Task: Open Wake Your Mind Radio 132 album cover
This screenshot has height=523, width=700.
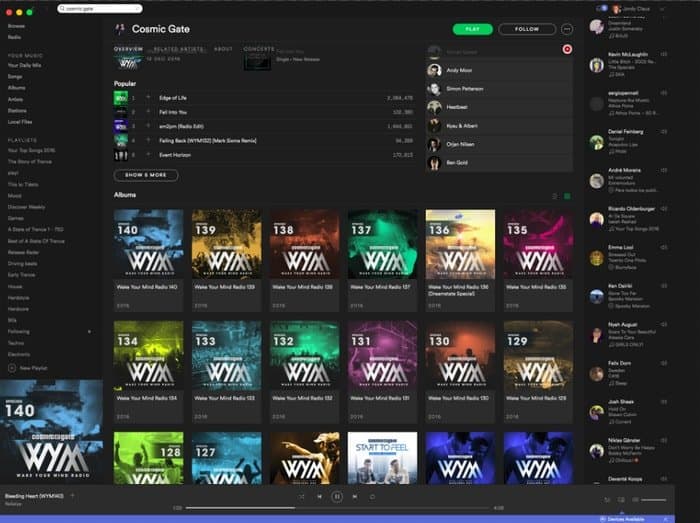Action: (304, 355)
